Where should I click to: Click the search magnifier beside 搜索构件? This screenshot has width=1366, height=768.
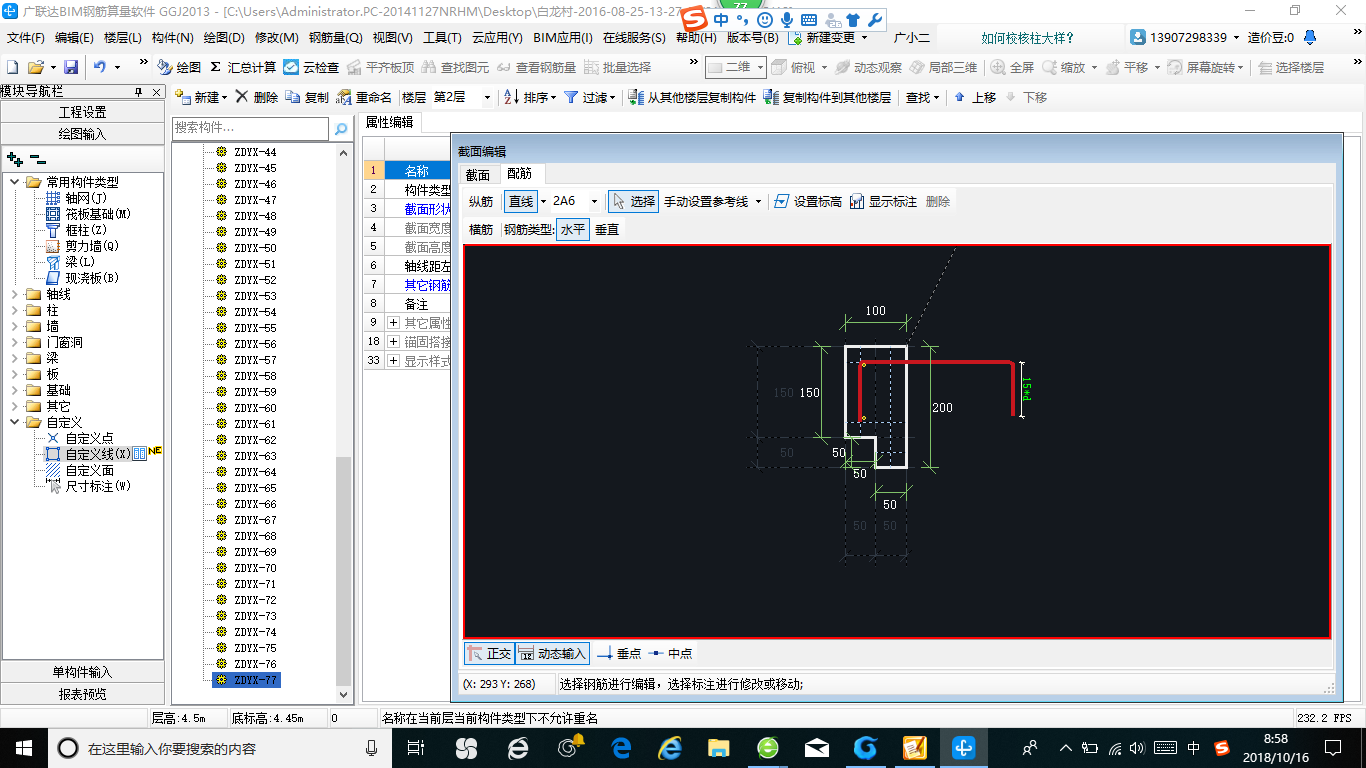341,128
